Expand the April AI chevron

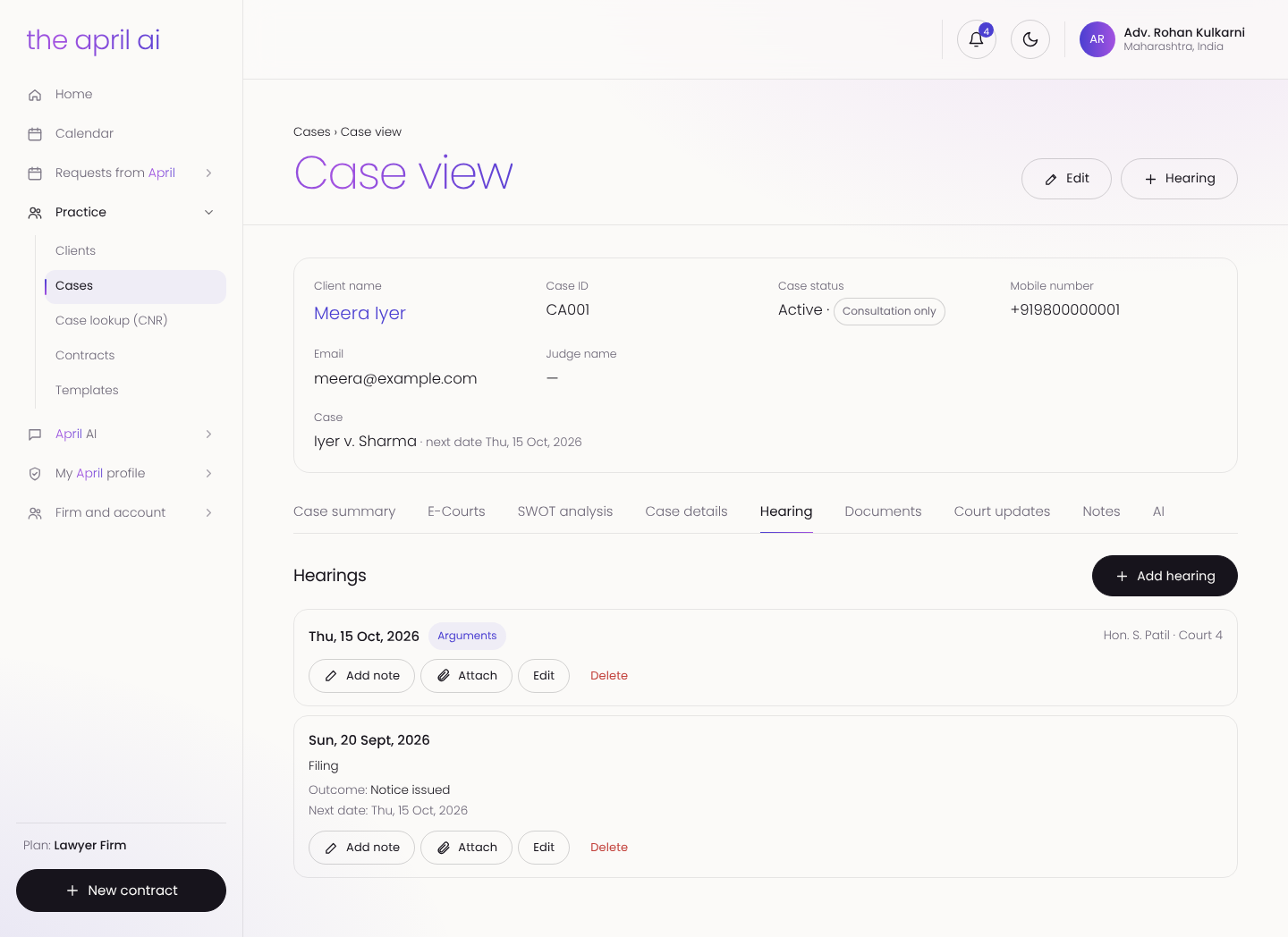tap(208, 435)
